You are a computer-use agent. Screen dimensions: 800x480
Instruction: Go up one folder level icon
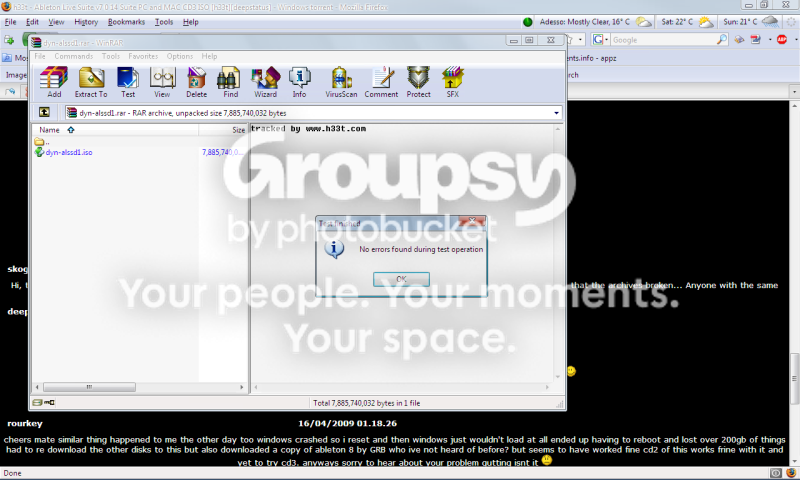click(44, 112)
